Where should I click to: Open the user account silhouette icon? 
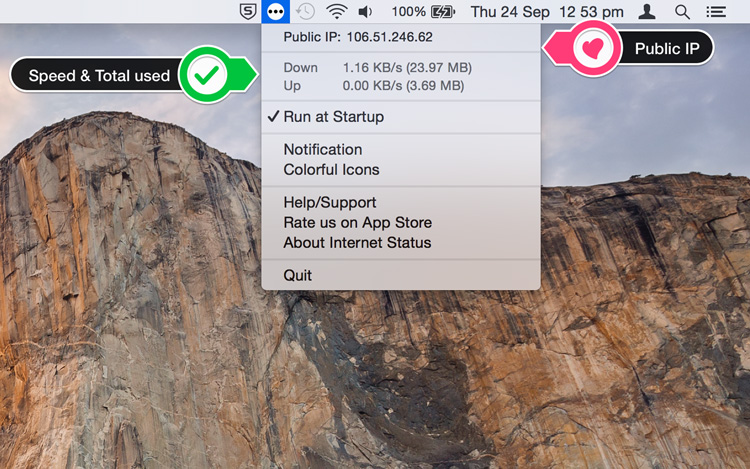647,12
